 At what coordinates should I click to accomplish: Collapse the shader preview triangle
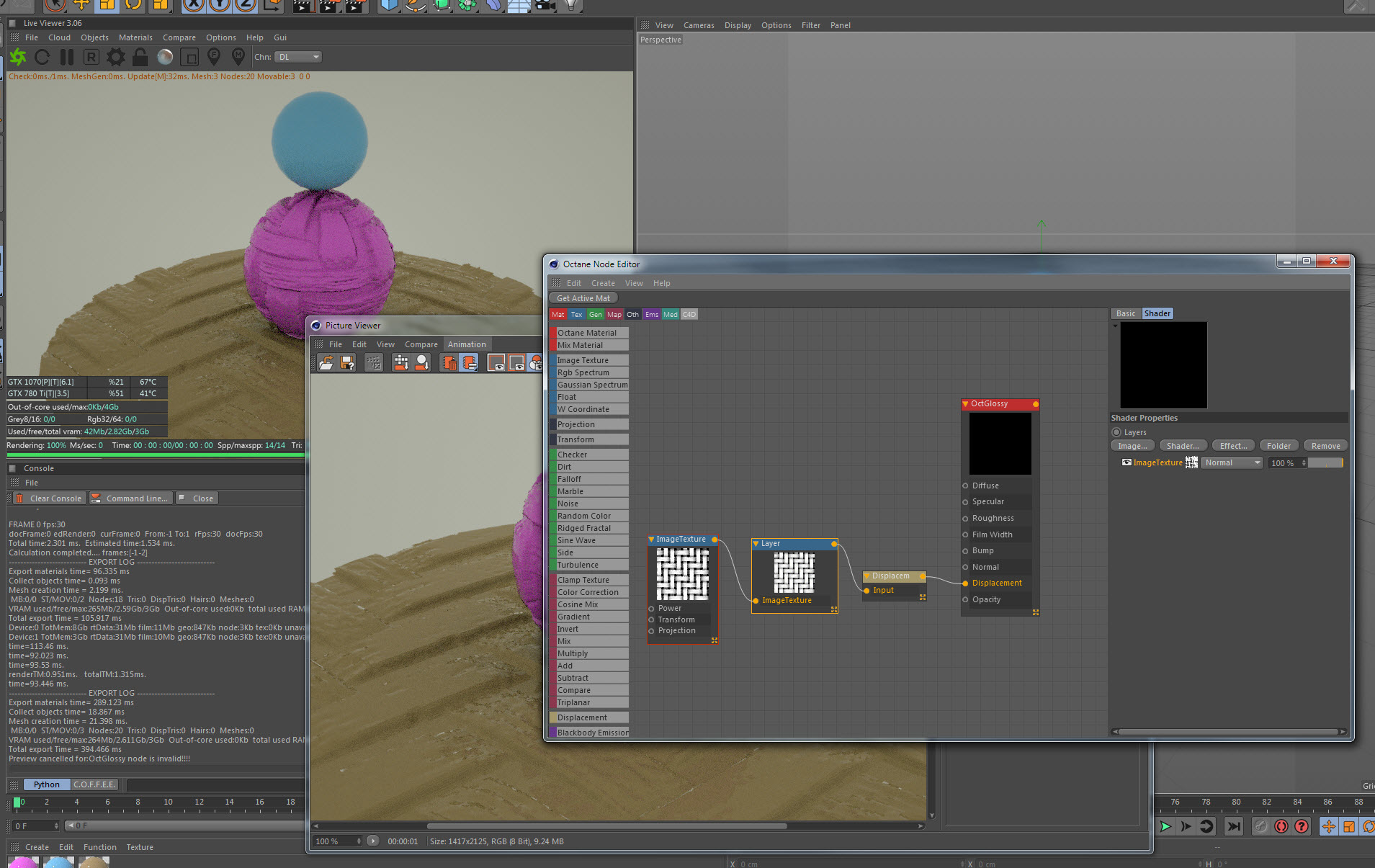1116,326
